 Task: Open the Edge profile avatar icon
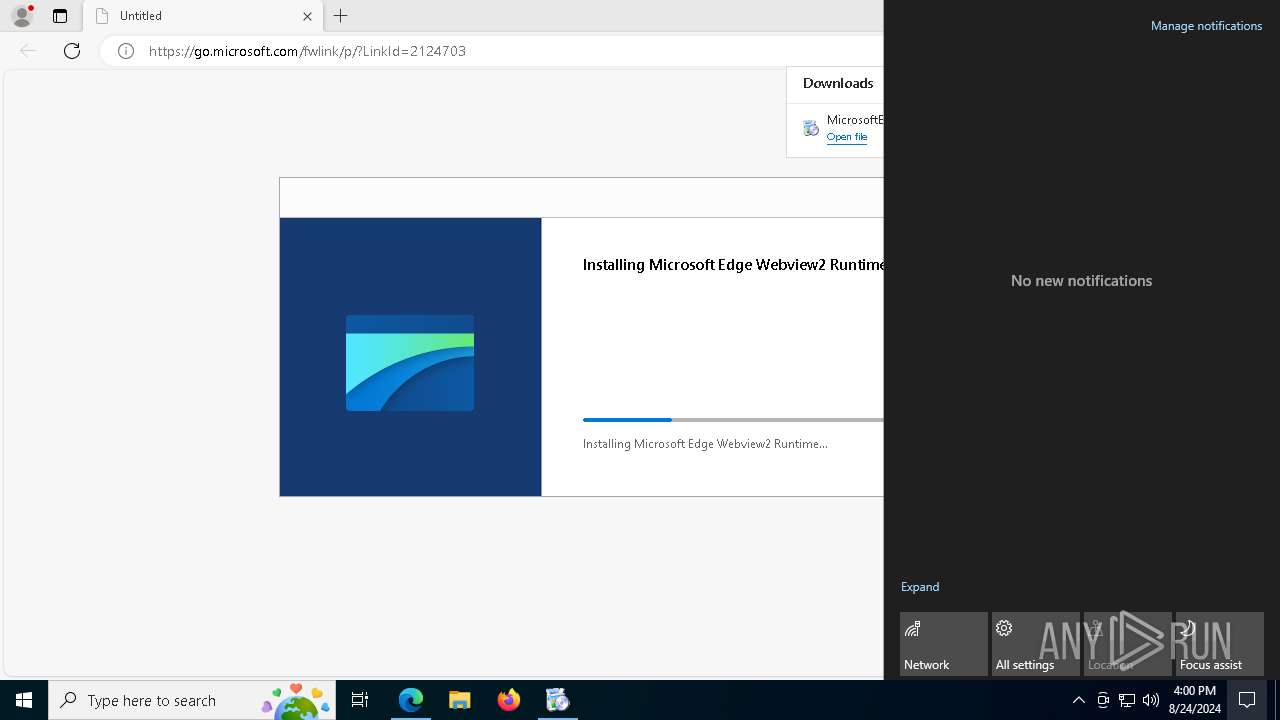[21, 16]
